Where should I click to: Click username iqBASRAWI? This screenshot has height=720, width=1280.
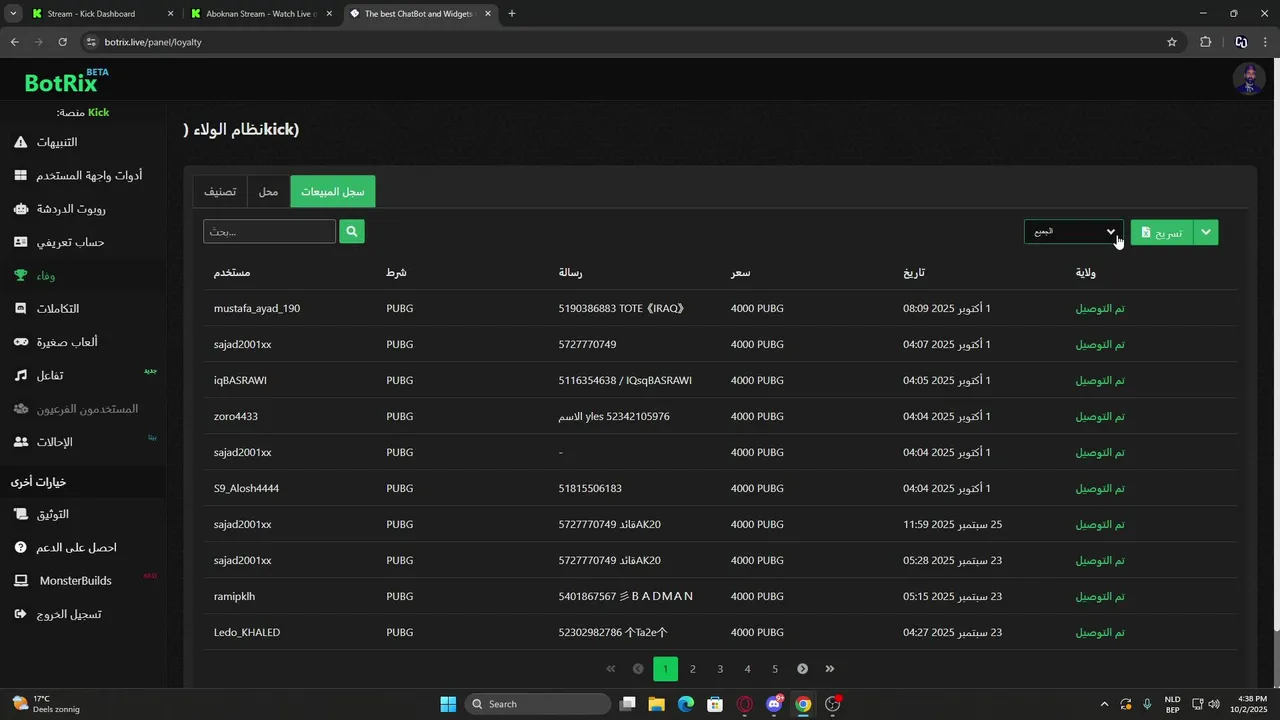point(240,380)
